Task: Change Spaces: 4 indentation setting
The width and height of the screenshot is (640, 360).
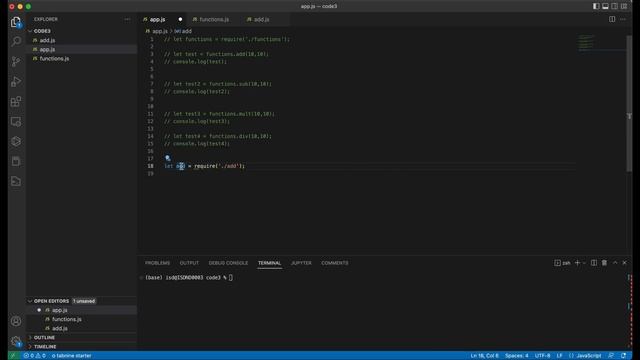Action: click(516, 356)
